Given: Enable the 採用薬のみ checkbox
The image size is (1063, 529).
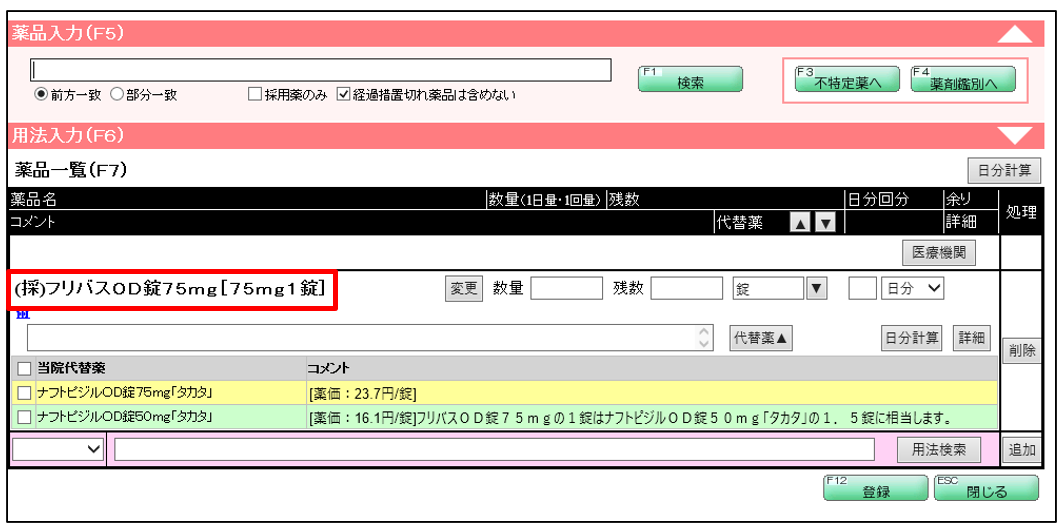Looking at the screenshot, I should point(256,95).
